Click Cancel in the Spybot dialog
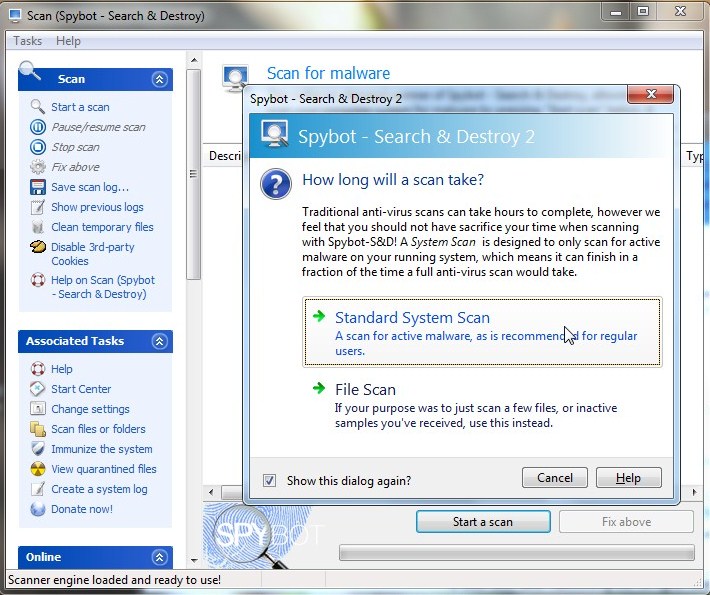This screenshot has height=595, width=710. pos(555,478)
